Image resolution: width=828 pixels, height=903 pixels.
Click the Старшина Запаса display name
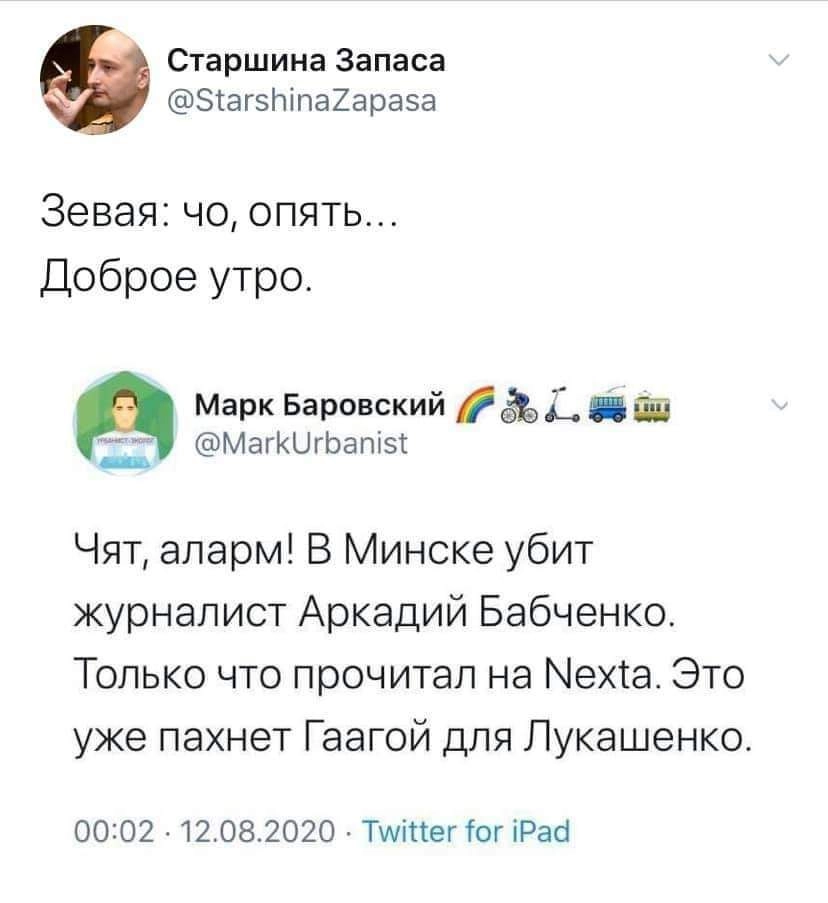pos(305,63)
